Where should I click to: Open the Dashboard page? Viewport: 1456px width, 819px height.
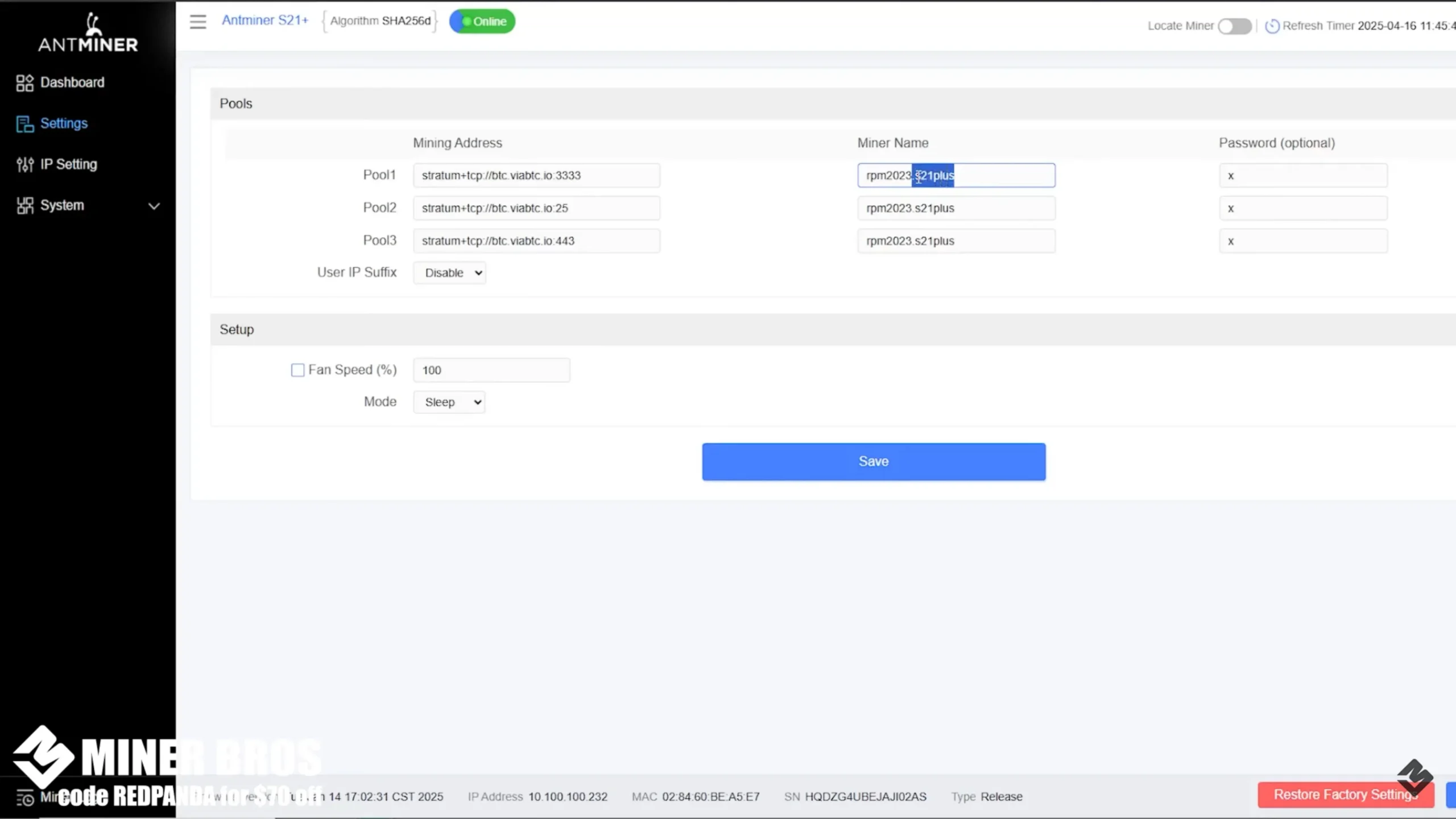(72, 82)
